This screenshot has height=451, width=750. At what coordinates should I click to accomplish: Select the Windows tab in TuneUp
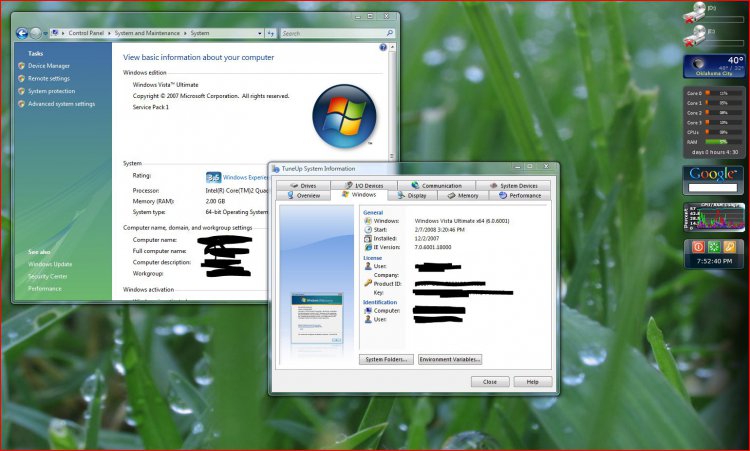click(x=359, y=195)
